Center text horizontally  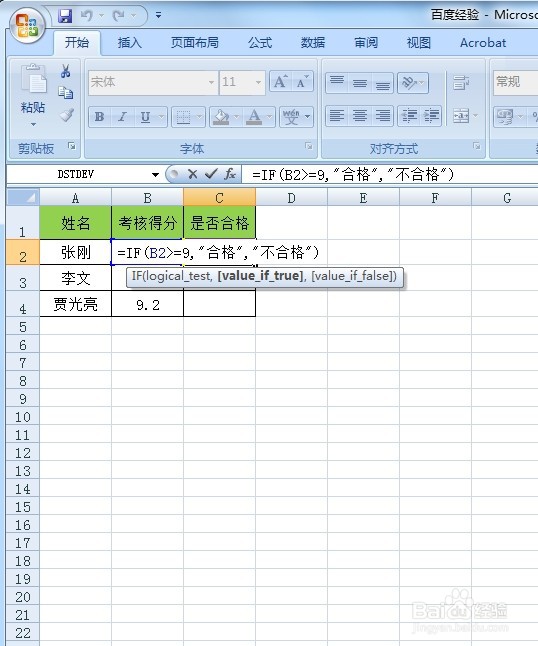click(x=360, y=116)
